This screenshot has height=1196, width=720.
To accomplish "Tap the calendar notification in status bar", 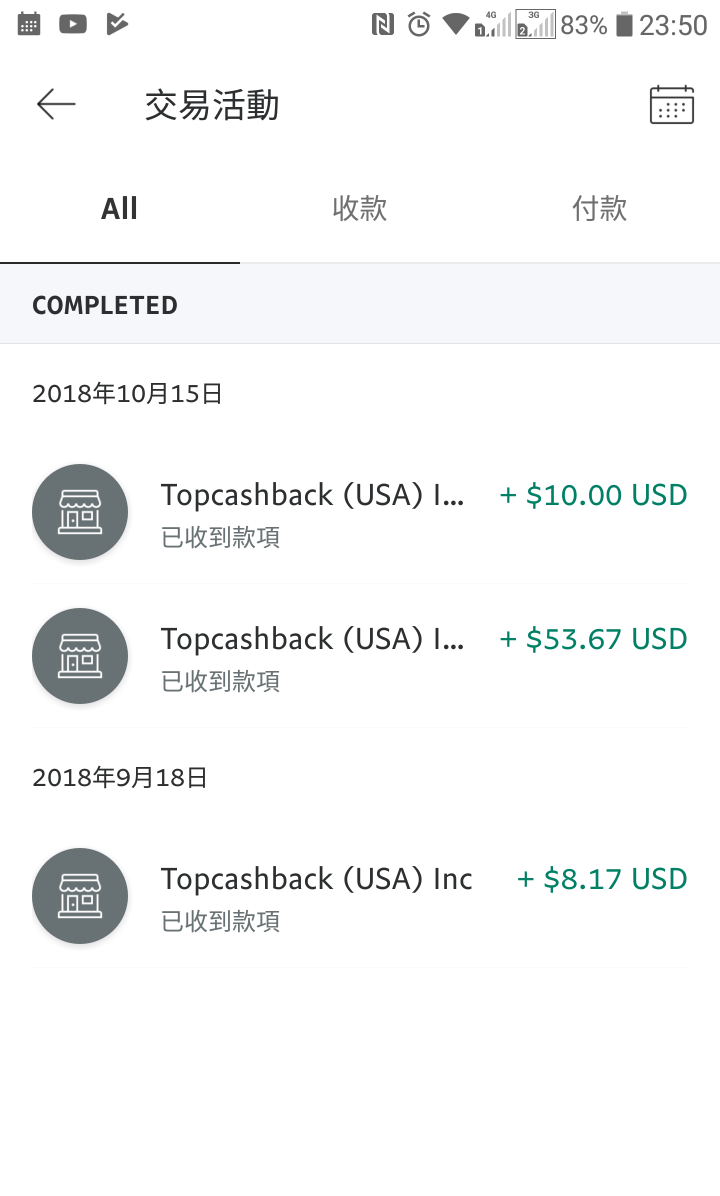I will (x=29, y=24).
